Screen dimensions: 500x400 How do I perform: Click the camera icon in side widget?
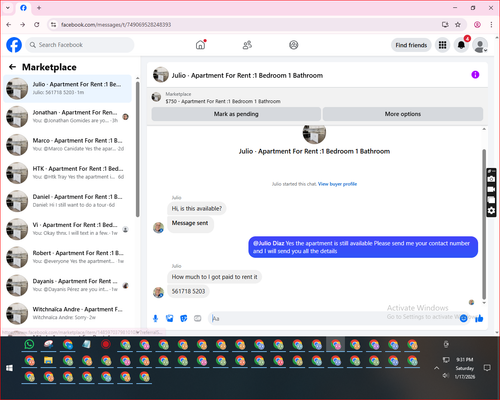coord(491,179)
